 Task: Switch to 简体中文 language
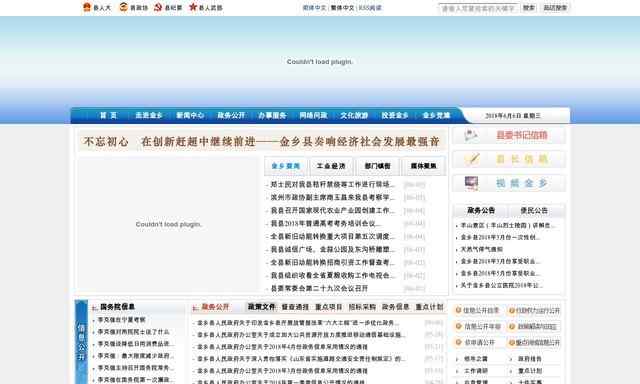pyautogui.click(x=314, y=8)
